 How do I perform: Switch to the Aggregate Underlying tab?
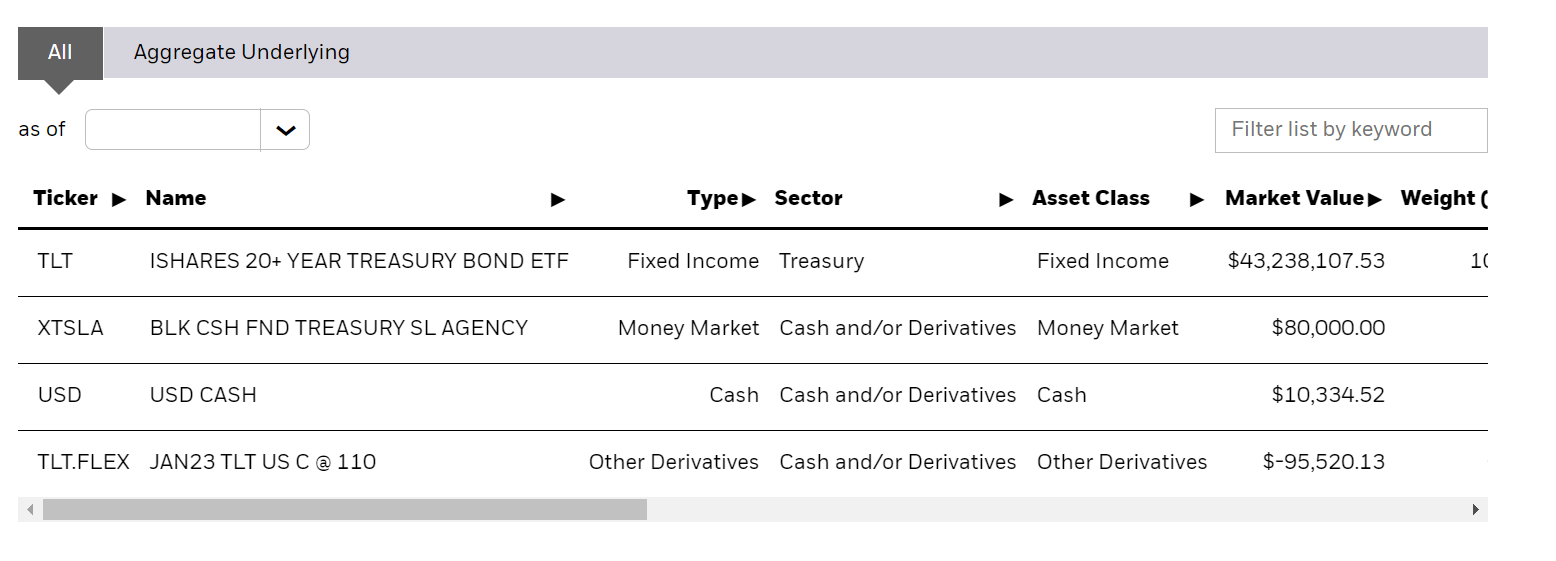click(241, 52)
